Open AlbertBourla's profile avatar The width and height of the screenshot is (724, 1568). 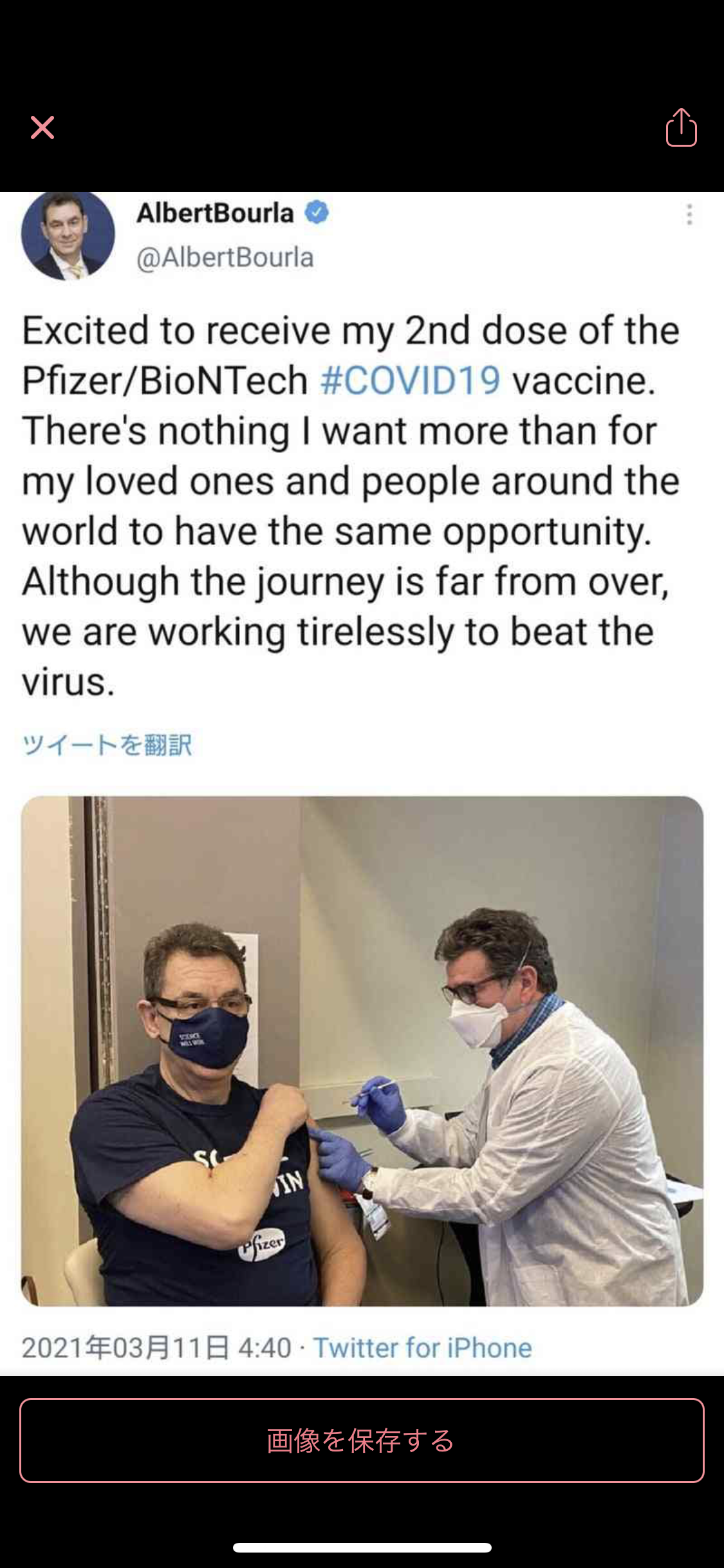[x=68, y=234]
